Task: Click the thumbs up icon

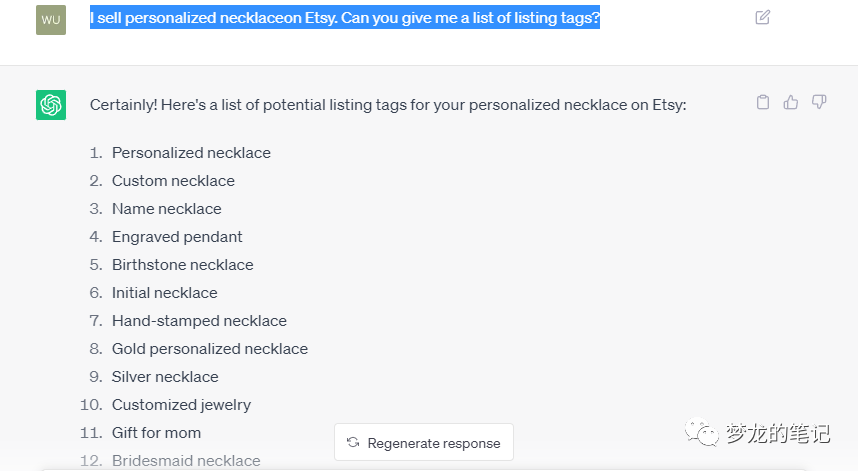Action: [791, 102]
